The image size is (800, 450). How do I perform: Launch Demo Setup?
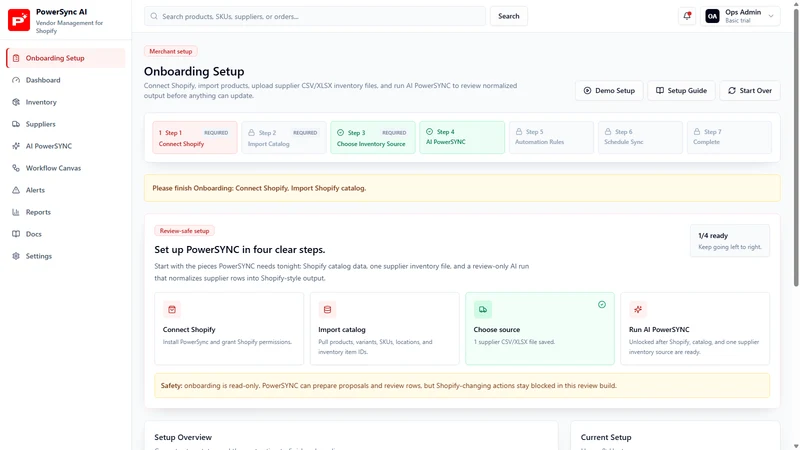click(x=609, y=91)
